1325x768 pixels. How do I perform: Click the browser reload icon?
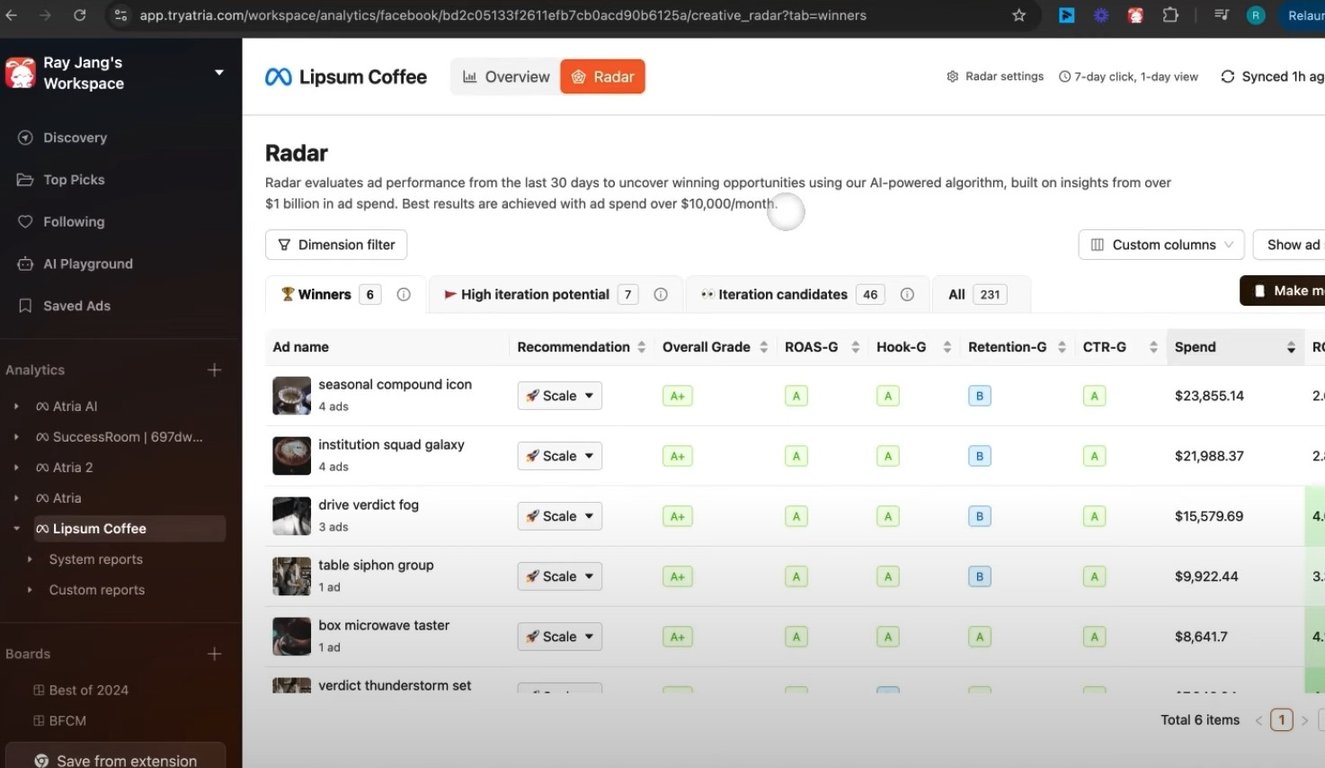(80, 15)
